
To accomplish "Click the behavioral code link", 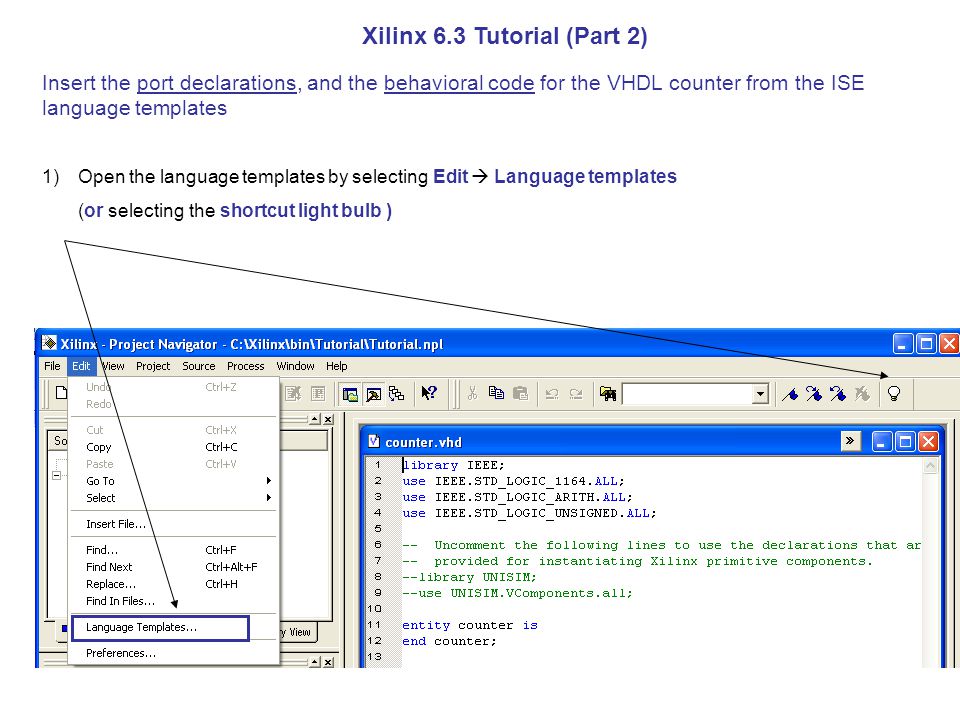I will point(459,83).
